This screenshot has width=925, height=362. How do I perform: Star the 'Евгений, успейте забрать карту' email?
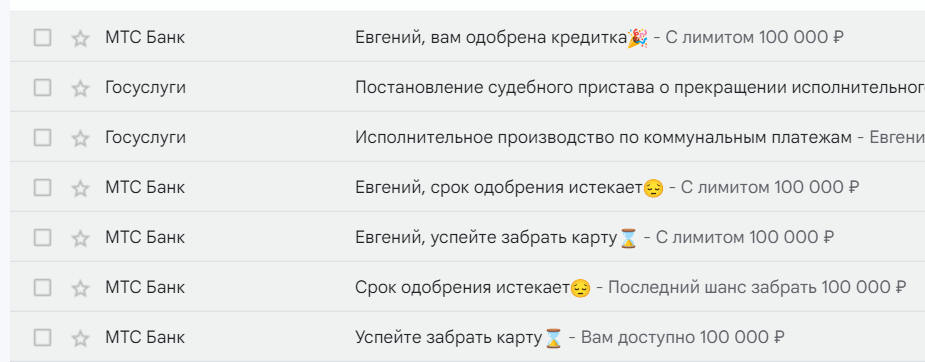(80, 238)
